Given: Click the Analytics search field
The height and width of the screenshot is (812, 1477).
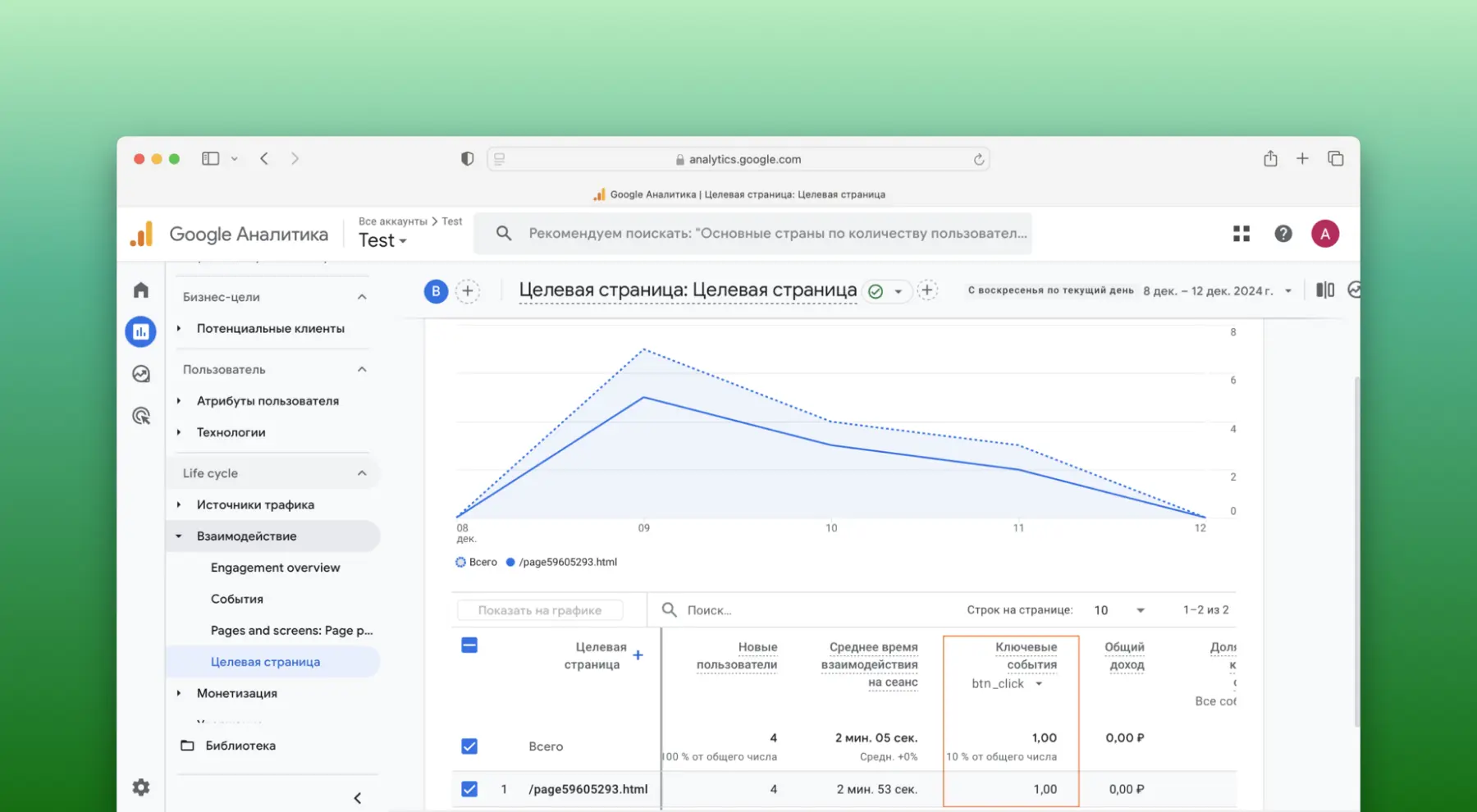Looking at the screenshot, I should pyautogui.click(x=752, y=234).
